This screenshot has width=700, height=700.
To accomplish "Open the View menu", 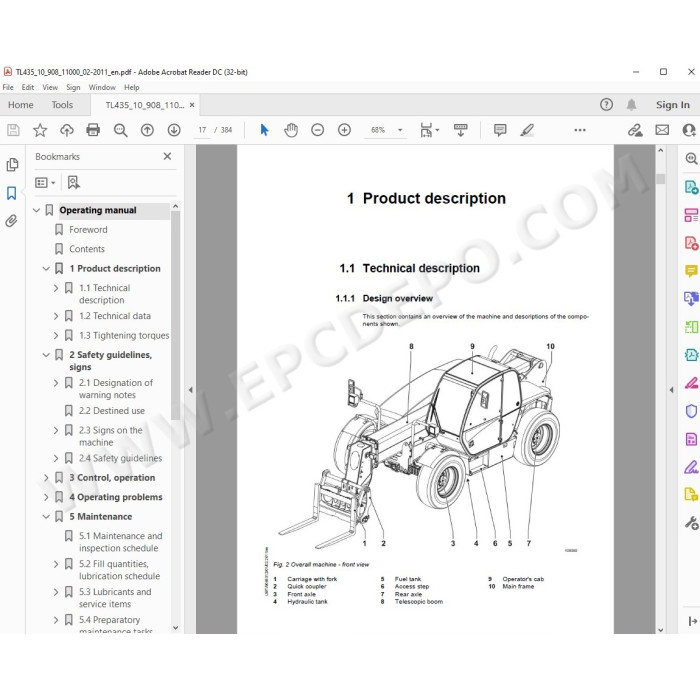I will [50, 87].
